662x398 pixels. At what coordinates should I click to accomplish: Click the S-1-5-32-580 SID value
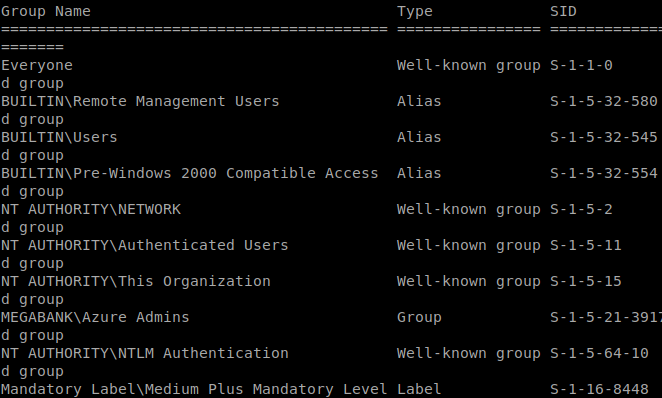pyautogui.click(x=604, y=101)
